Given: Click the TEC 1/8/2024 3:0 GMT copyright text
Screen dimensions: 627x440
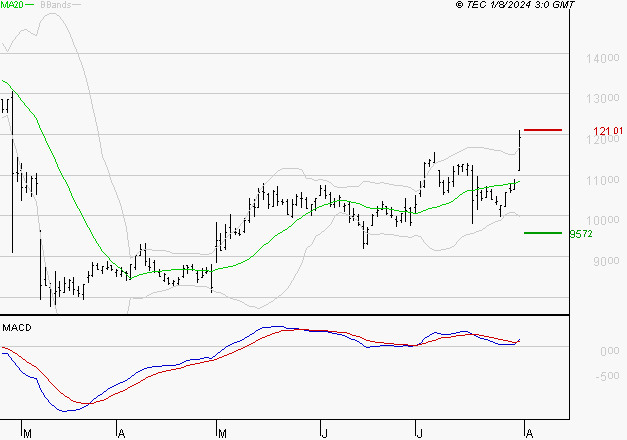Looking at the screenshot, I should [x=515, y=5].
